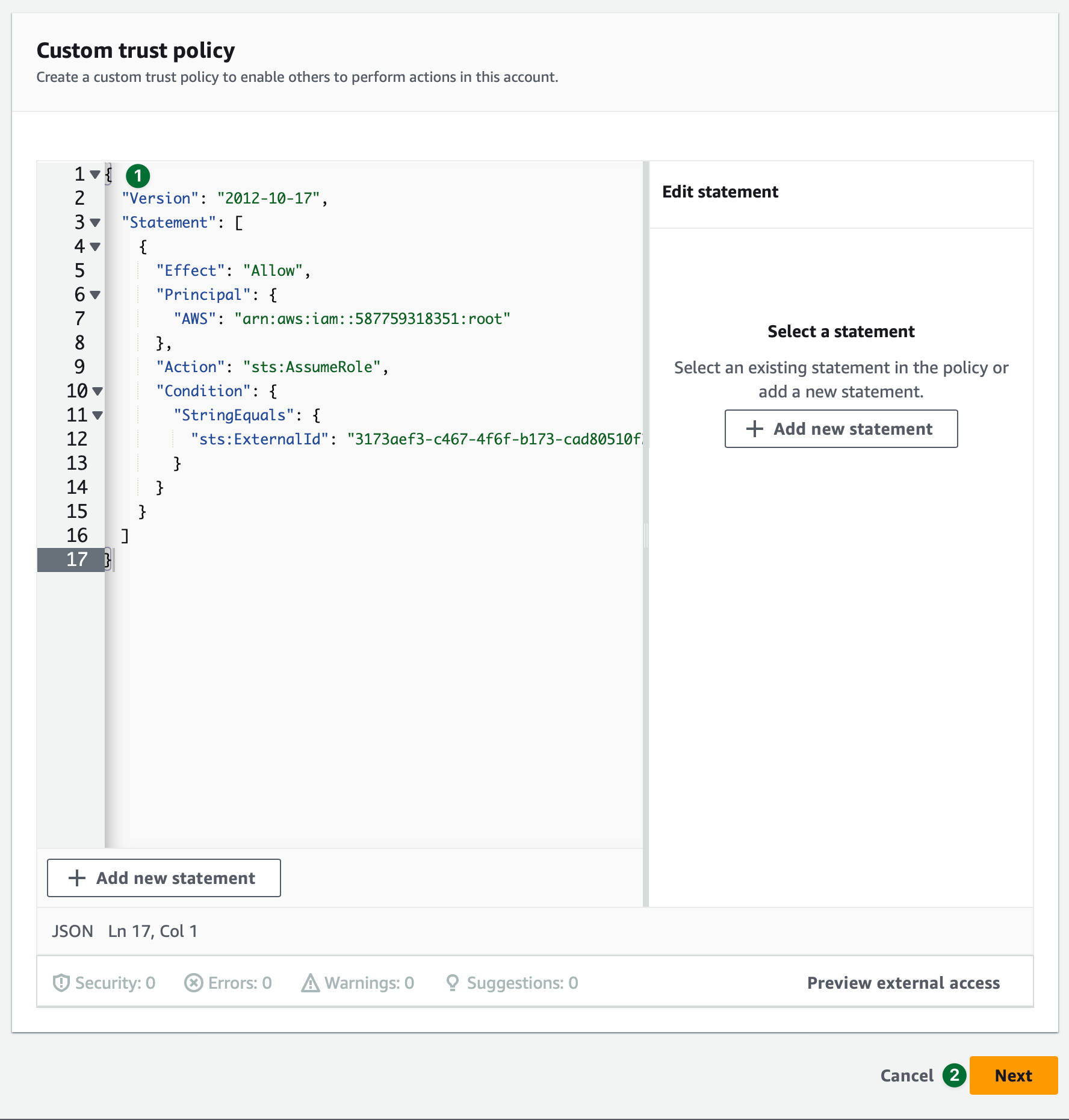Collapse the Statement array fold arrow
This screenshot has width=1069, height=1120.
coord(95,223)
